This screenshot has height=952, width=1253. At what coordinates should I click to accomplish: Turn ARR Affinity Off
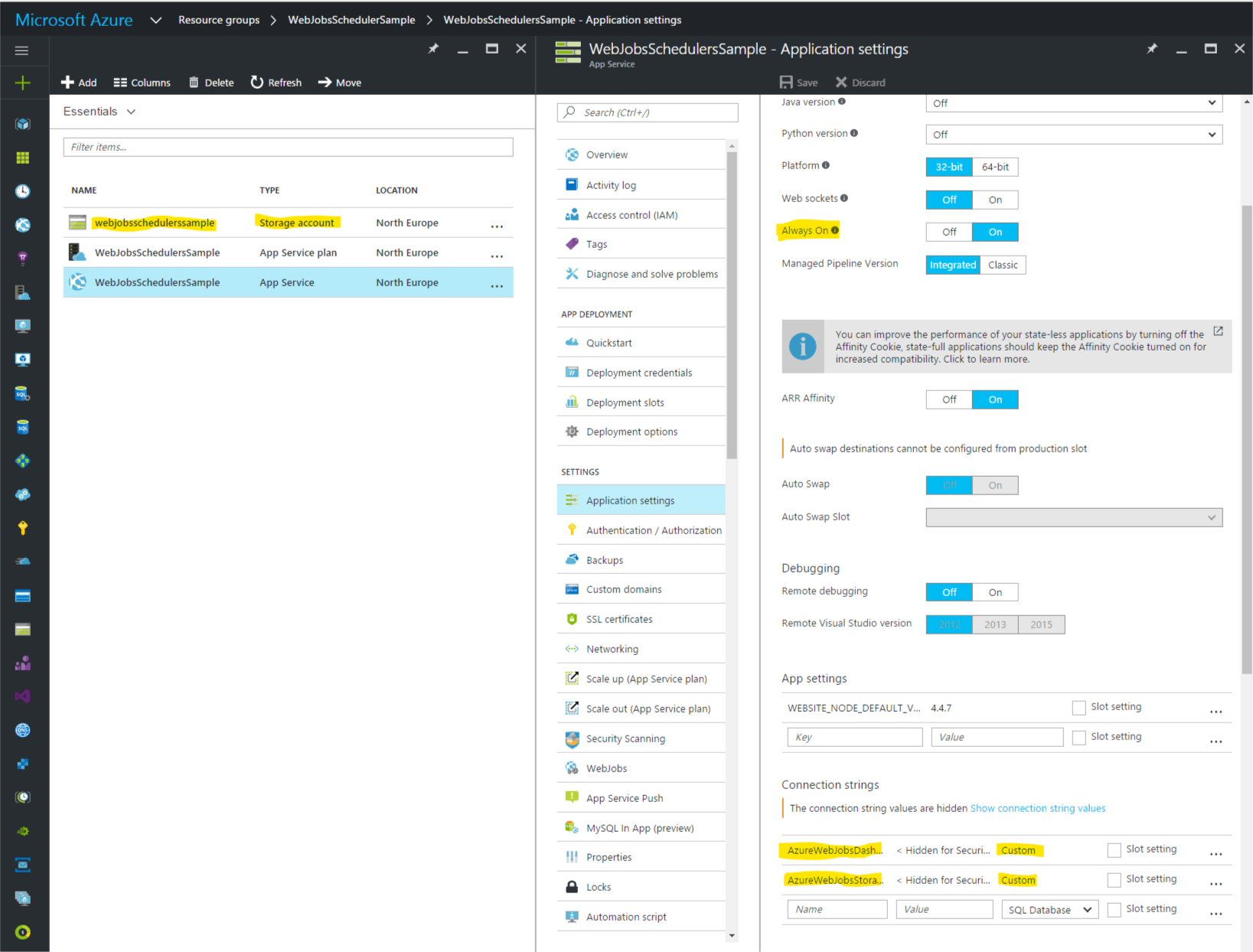949,399
